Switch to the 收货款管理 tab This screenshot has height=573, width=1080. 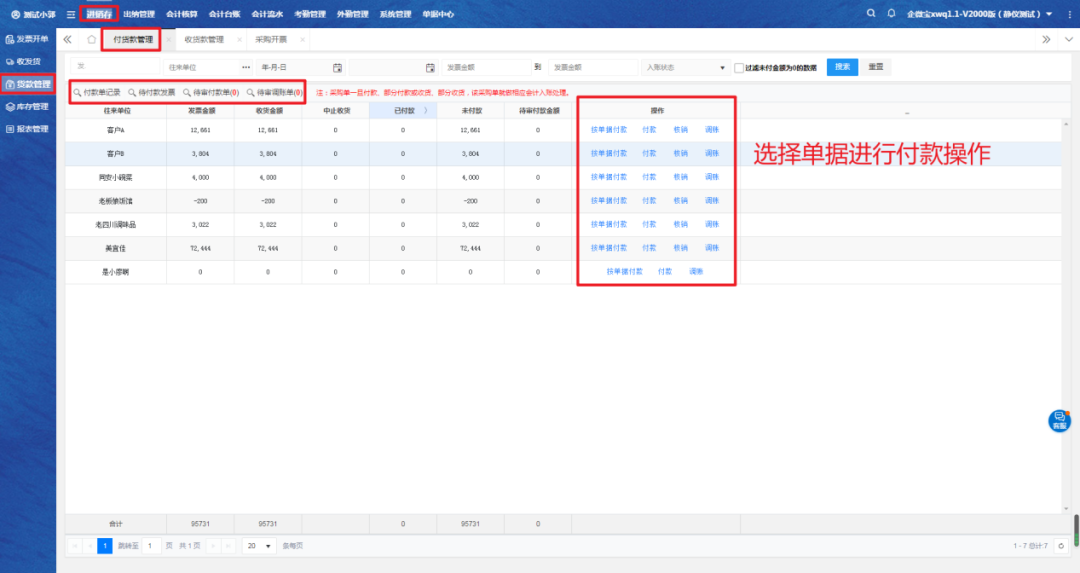tap(204, 39)
